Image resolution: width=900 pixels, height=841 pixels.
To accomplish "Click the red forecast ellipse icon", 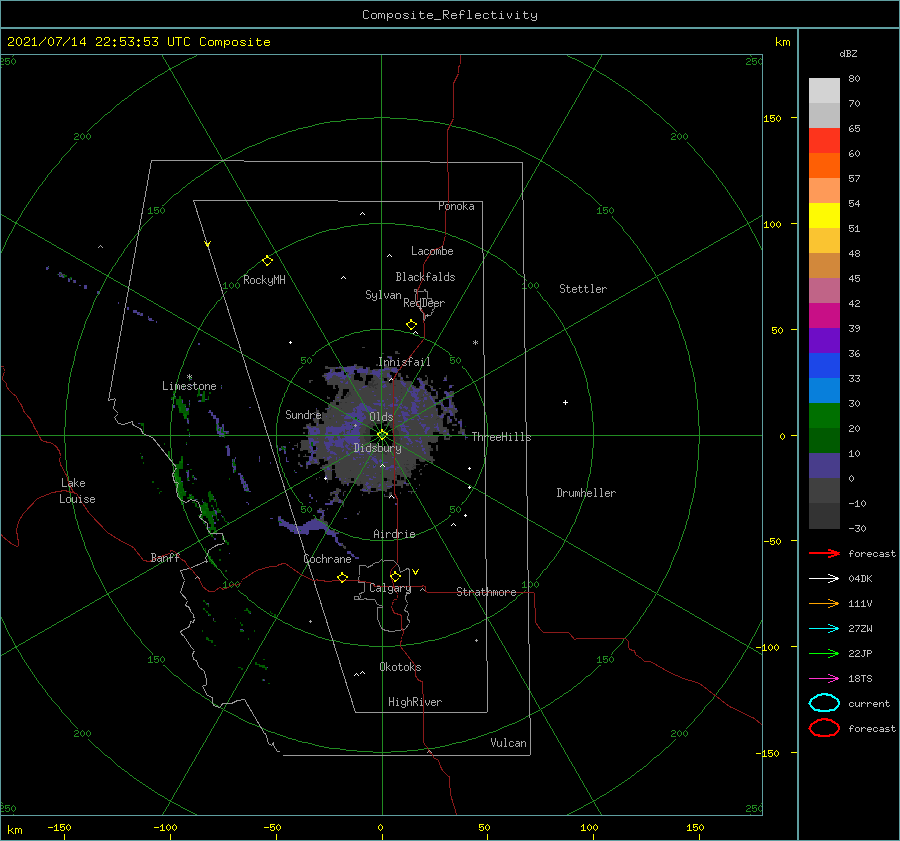I will (x=824, y=728).
